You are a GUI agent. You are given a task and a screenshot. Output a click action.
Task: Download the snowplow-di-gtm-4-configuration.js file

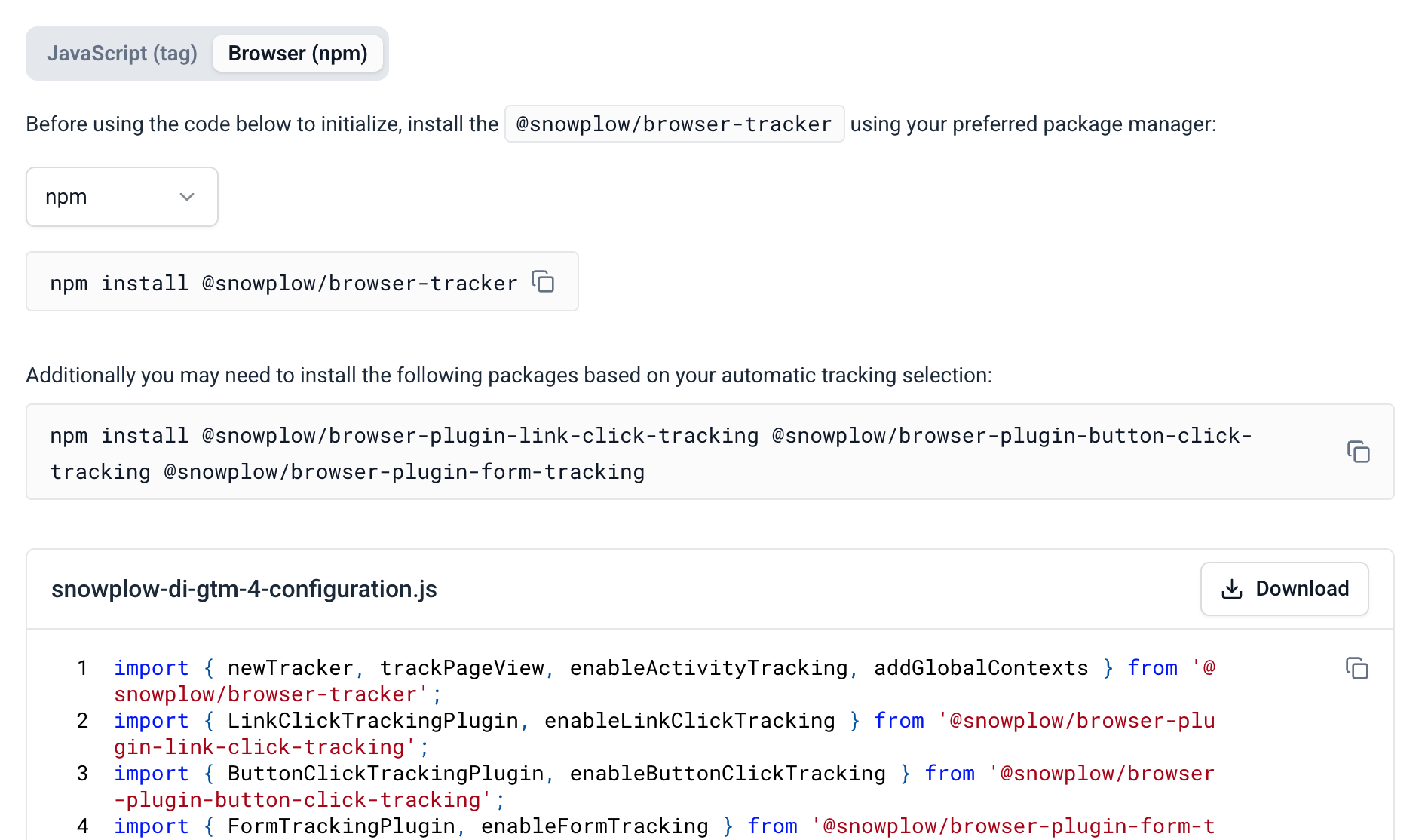[1284, 589]
